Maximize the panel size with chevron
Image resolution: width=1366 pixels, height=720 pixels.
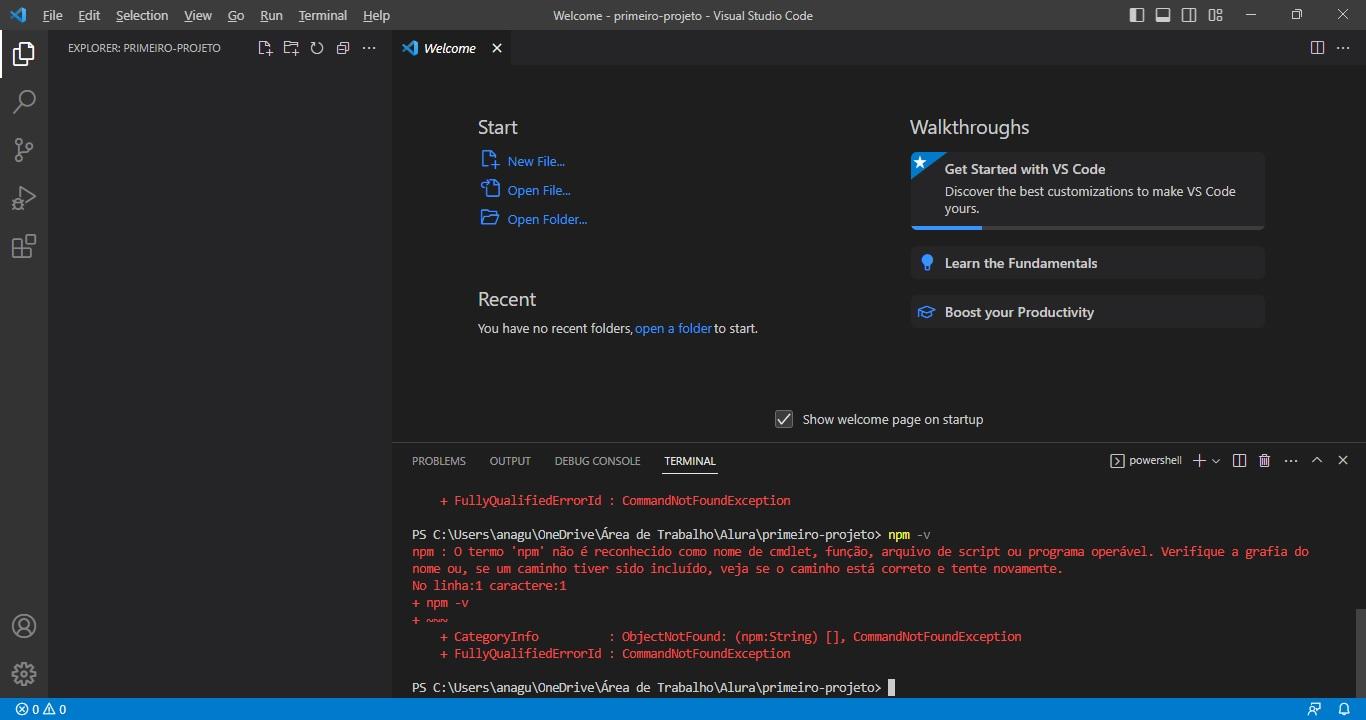coord(1317,461)
